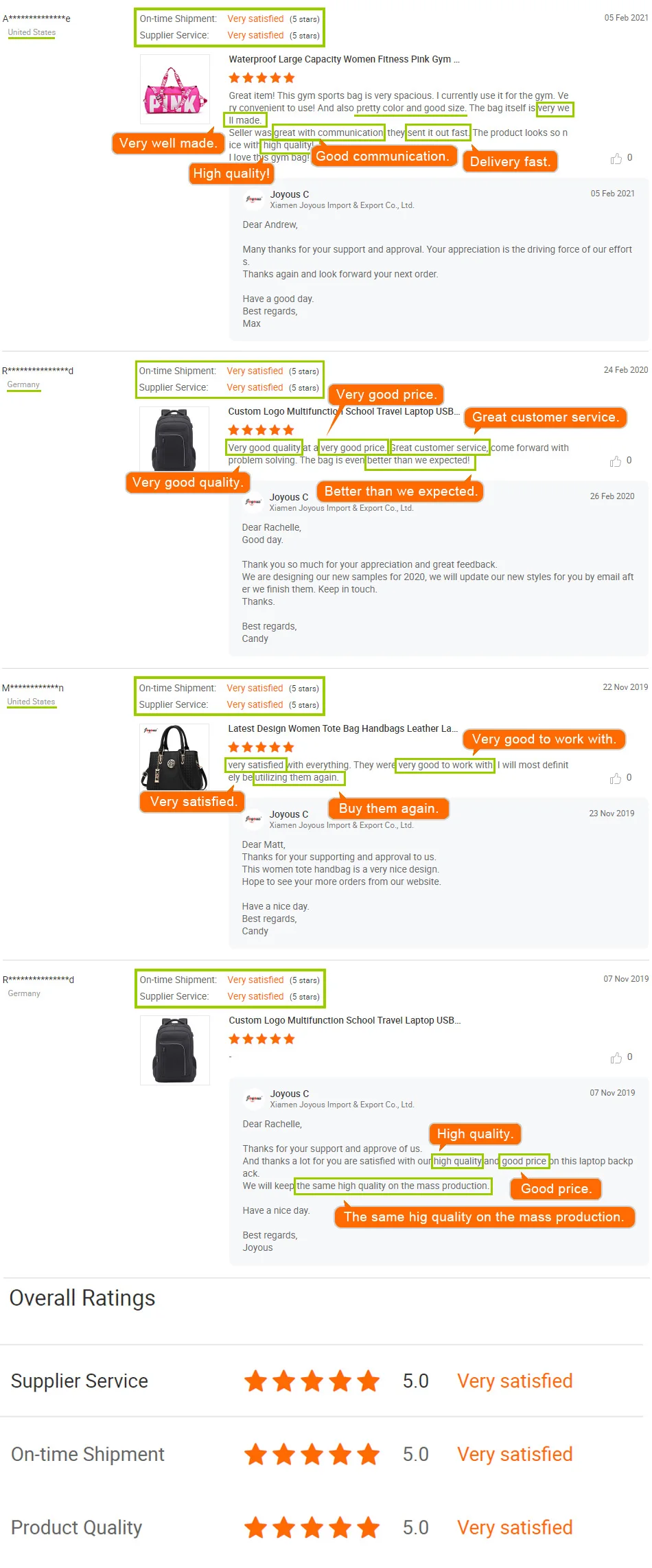Click the Joyous C avatar in the first reply

tap(253, 200)
